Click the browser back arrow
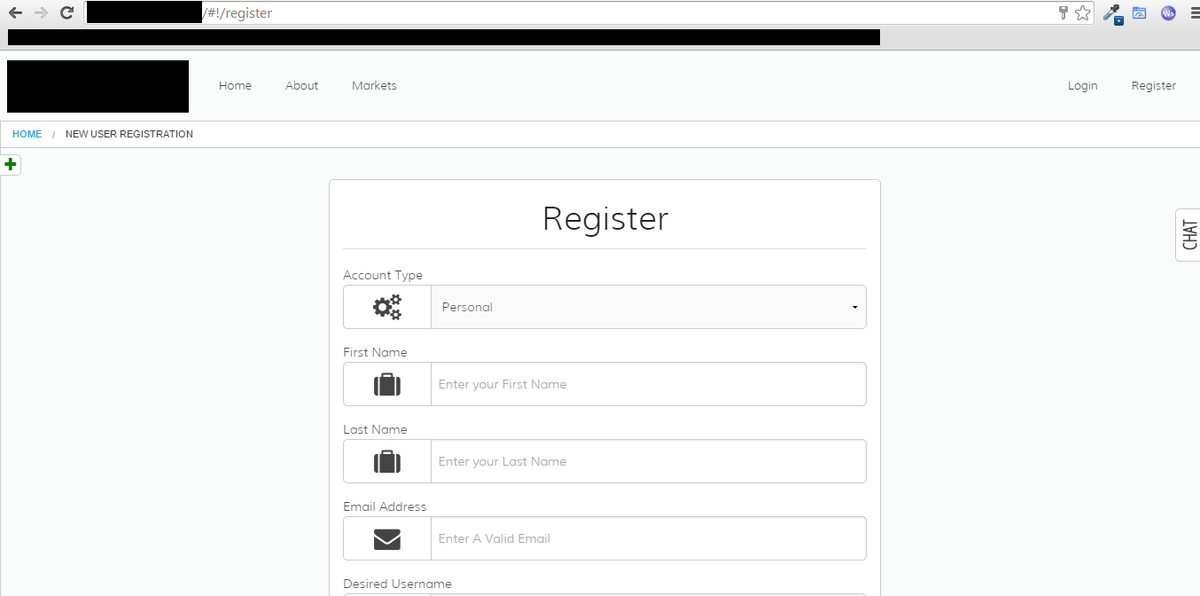Screen dimensions: 1200x596 tap(15, 13)
